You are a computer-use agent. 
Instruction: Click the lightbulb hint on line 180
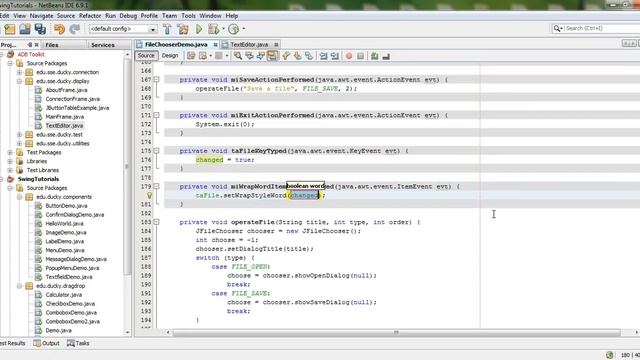click(x=149, y=196)
